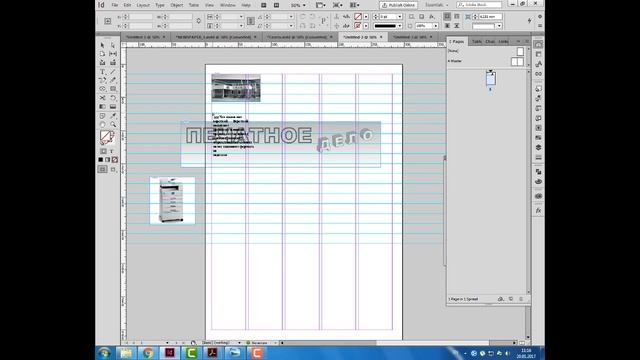This screenshot has width=640, height=360.
Task: Open the opacity 100% slider arrow
Action: 436,26
